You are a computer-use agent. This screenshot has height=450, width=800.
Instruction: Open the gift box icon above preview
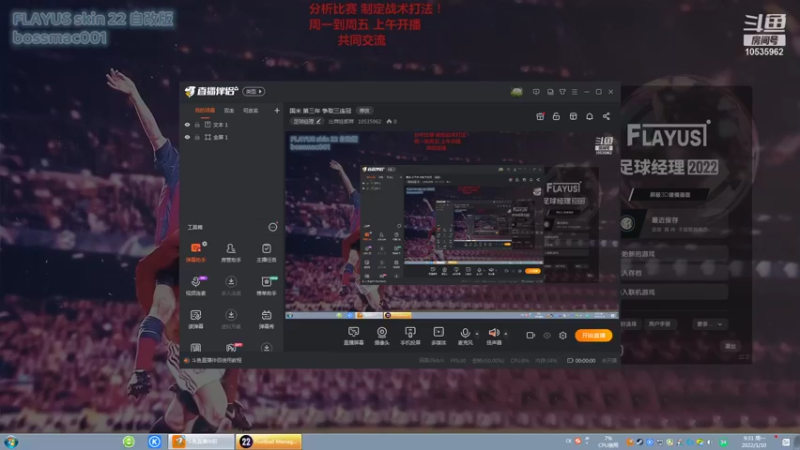[x=540, y=116]
